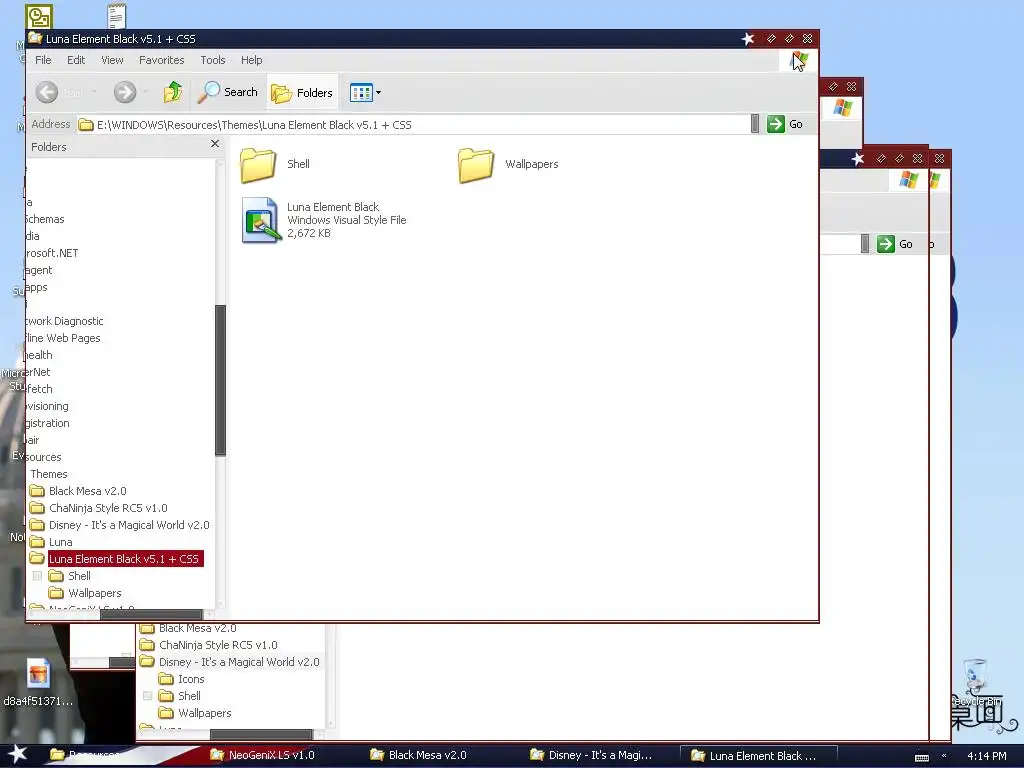The height and width of the screenshot is (768, 1024).
Task: Open the Views dropdown on the toolbar
Action: (365, 93)
